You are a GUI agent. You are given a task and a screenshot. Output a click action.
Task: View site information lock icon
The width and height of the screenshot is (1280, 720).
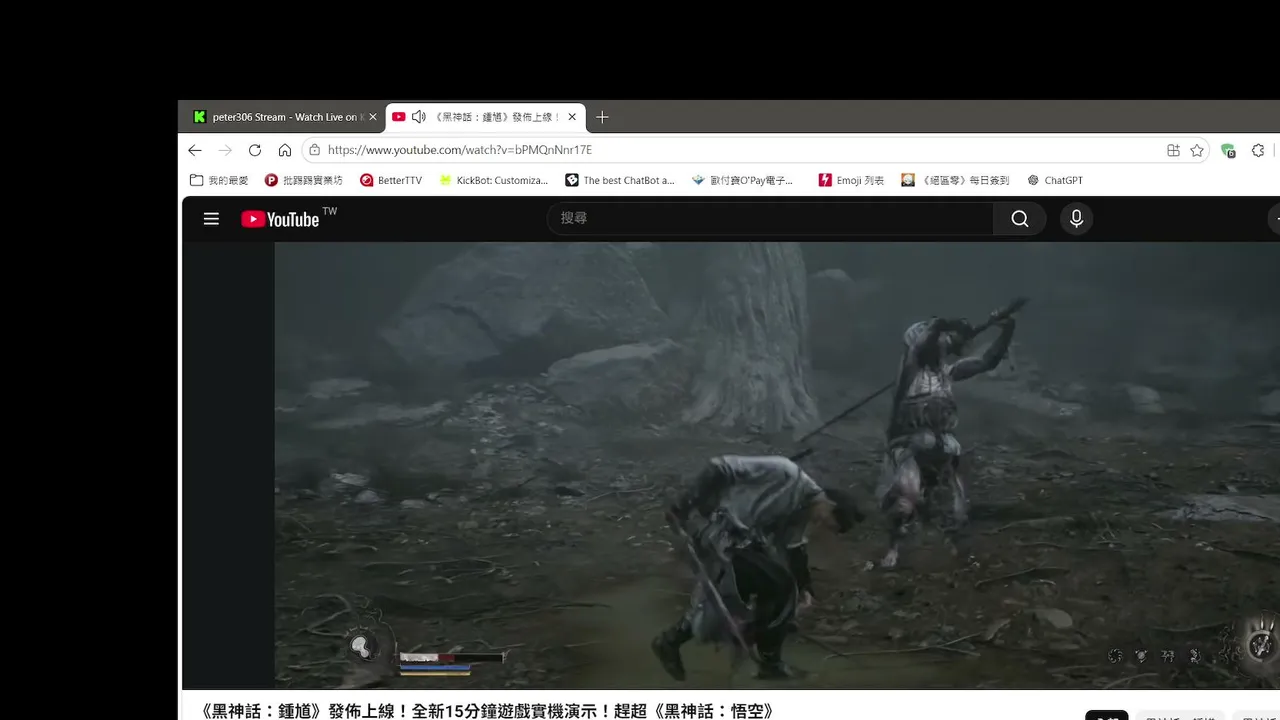tap(315, 150)
